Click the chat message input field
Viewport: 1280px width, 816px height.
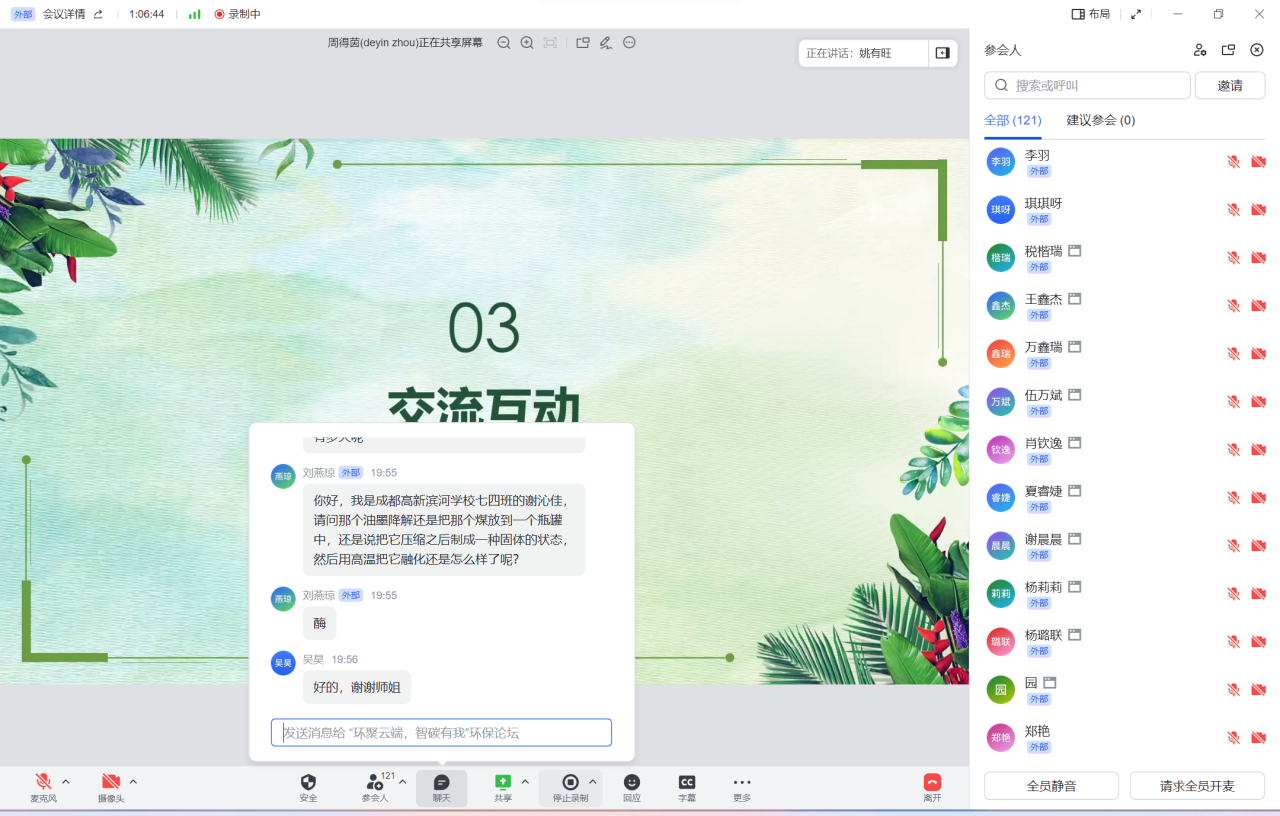(440, 732)
